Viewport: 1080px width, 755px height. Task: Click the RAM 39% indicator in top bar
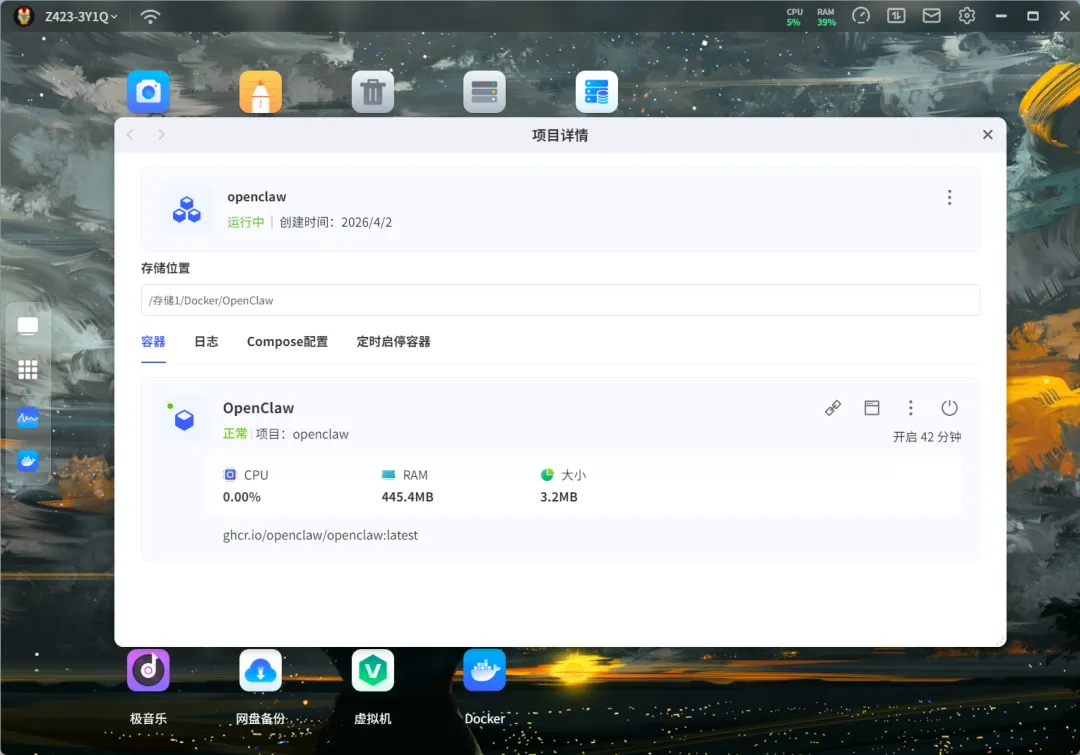pos(826,17)
